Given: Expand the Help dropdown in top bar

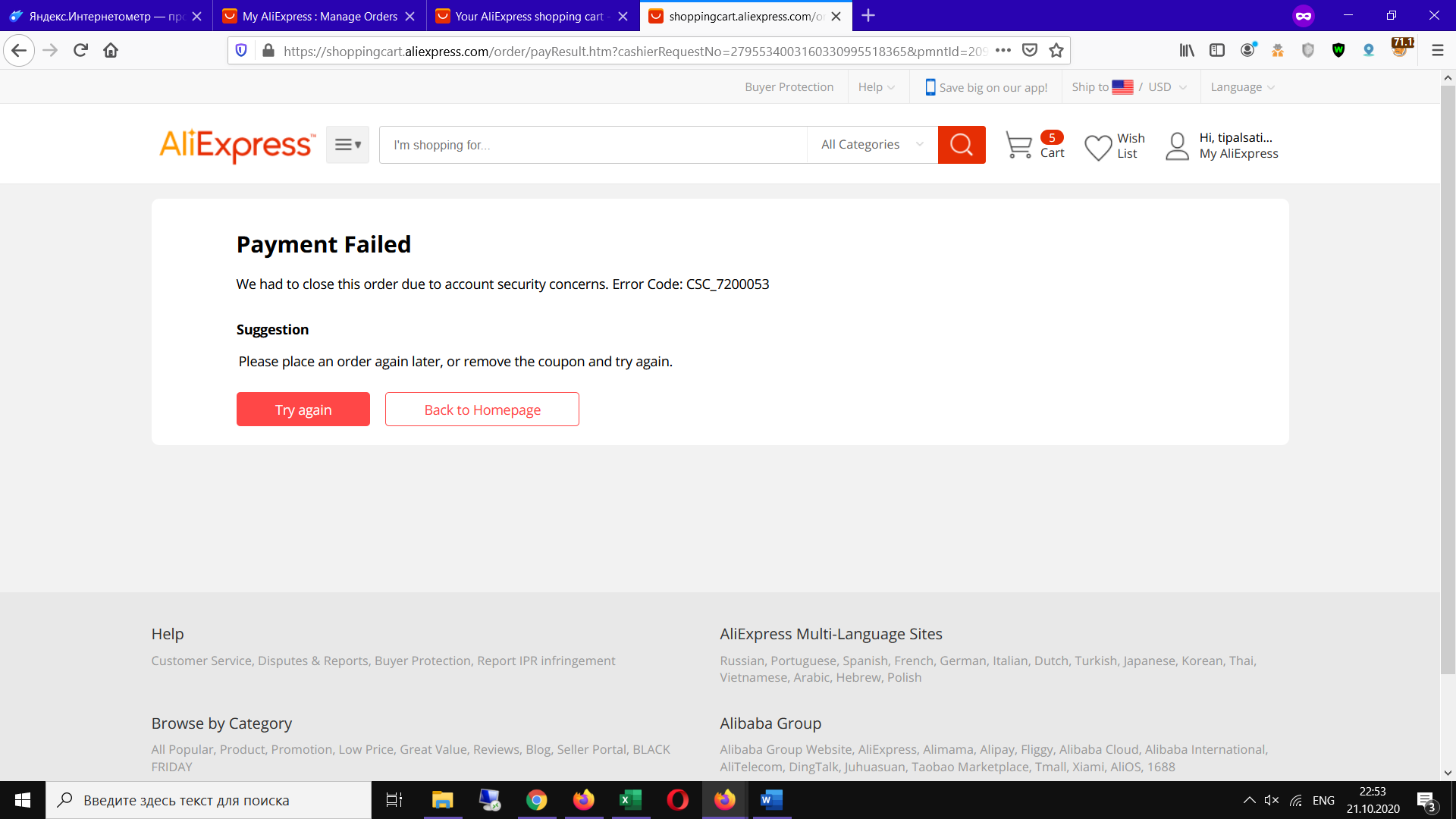Looking at the screenshot, I should point(877,87).
